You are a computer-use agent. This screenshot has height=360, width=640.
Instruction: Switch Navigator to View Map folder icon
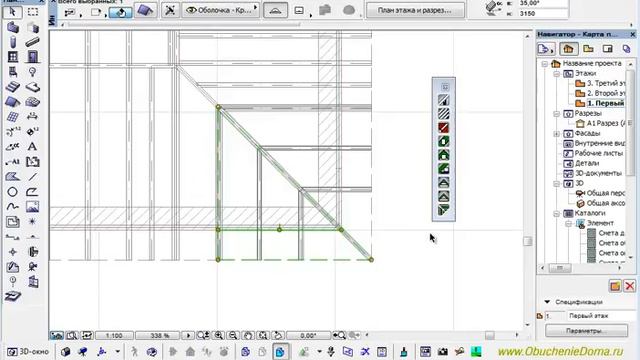(588, 49)
